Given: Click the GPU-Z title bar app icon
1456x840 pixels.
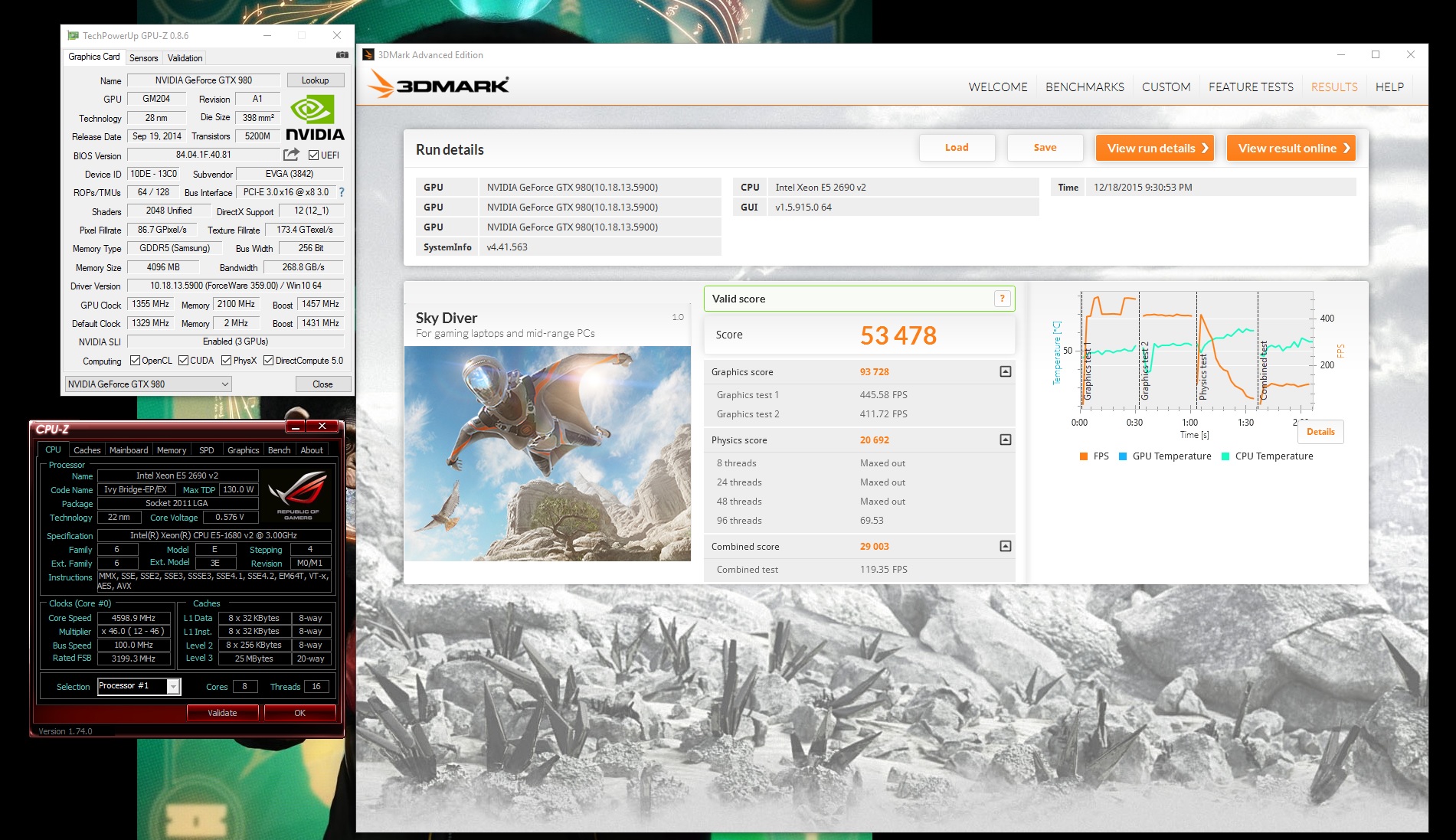Looking at the screenshot, I should pos(73,35).
